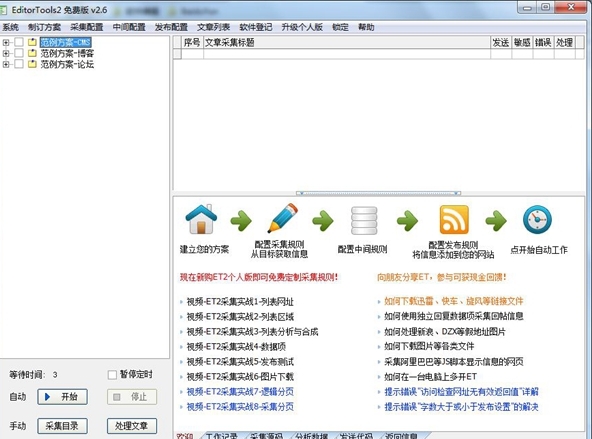Image resolution: width=592 pixels, height=439 pixels.
Task: Click the horizontal splitter handle between panes
Action: click(x=379, y=193)
